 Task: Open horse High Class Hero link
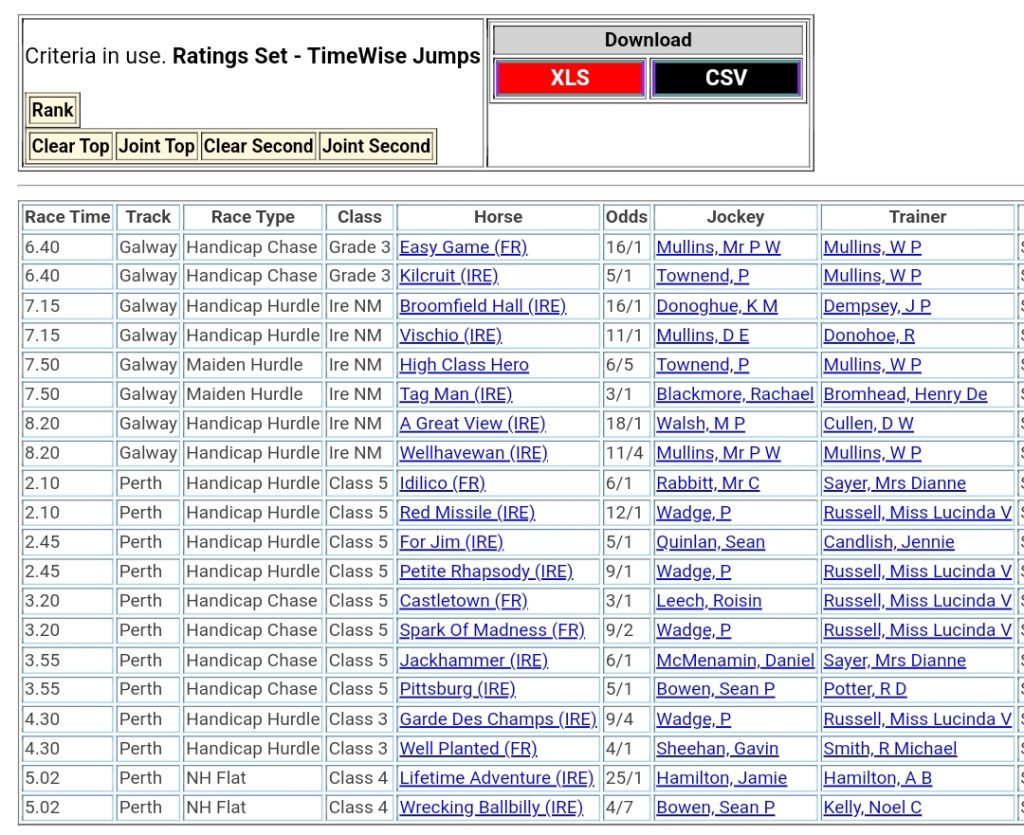[464, 365]
